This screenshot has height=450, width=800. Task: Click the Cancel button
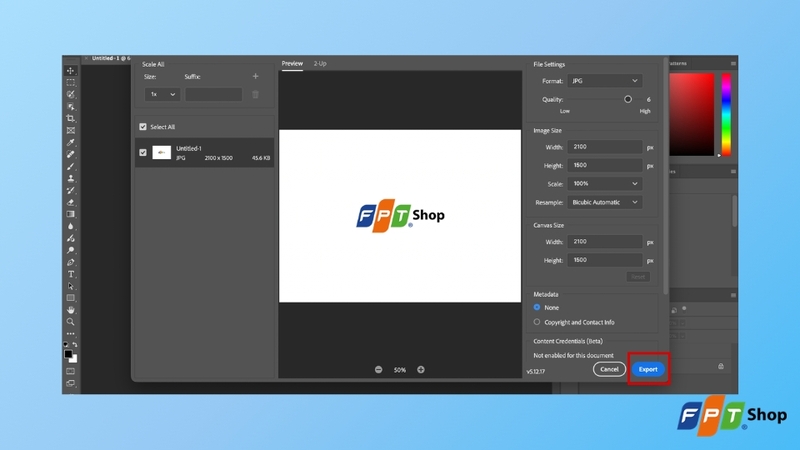pyautogui.click(x=609, y=369)
